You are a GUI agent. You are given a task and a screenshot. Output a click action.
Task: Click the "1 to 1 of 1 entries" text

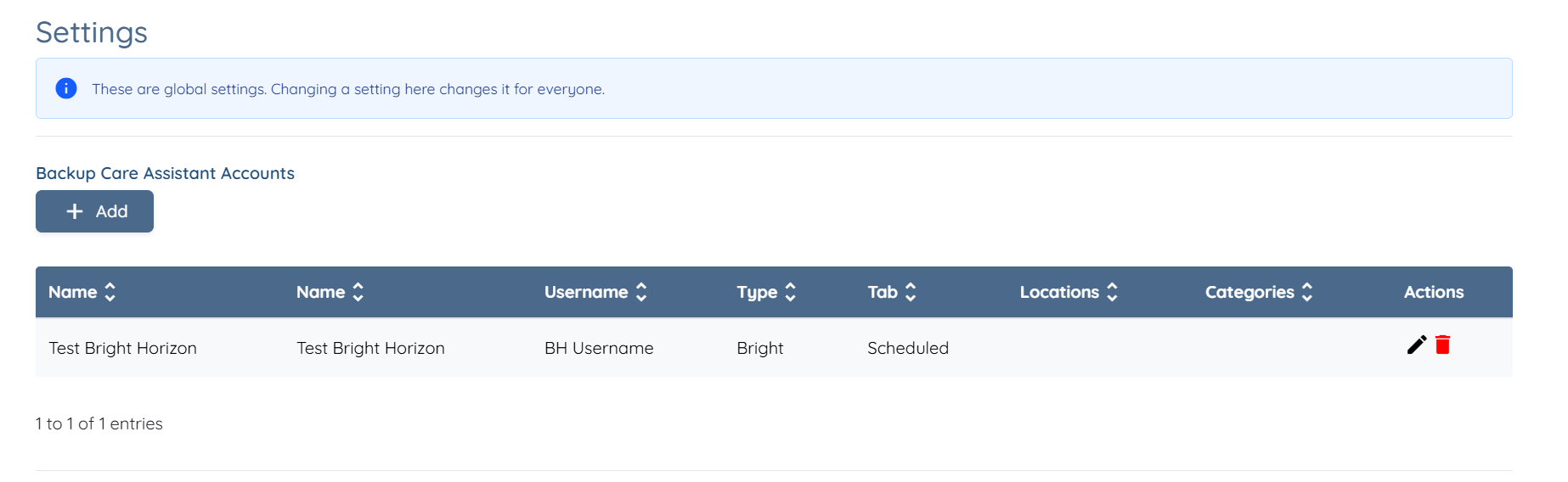point(99,423)
